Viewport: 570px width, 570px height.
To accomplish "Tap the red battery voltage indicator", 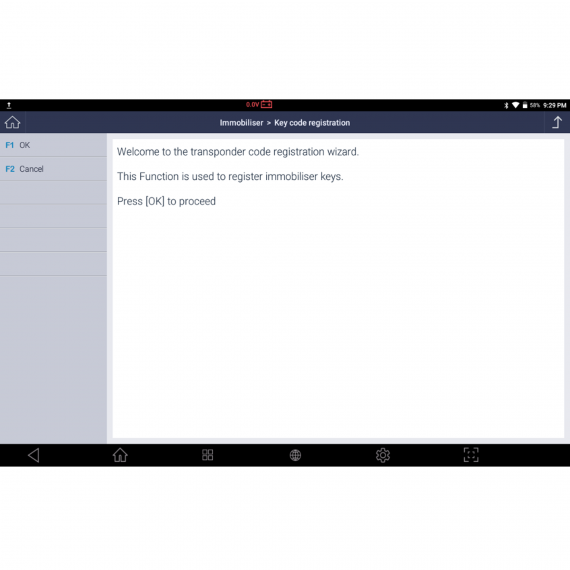I will (259, 105).
